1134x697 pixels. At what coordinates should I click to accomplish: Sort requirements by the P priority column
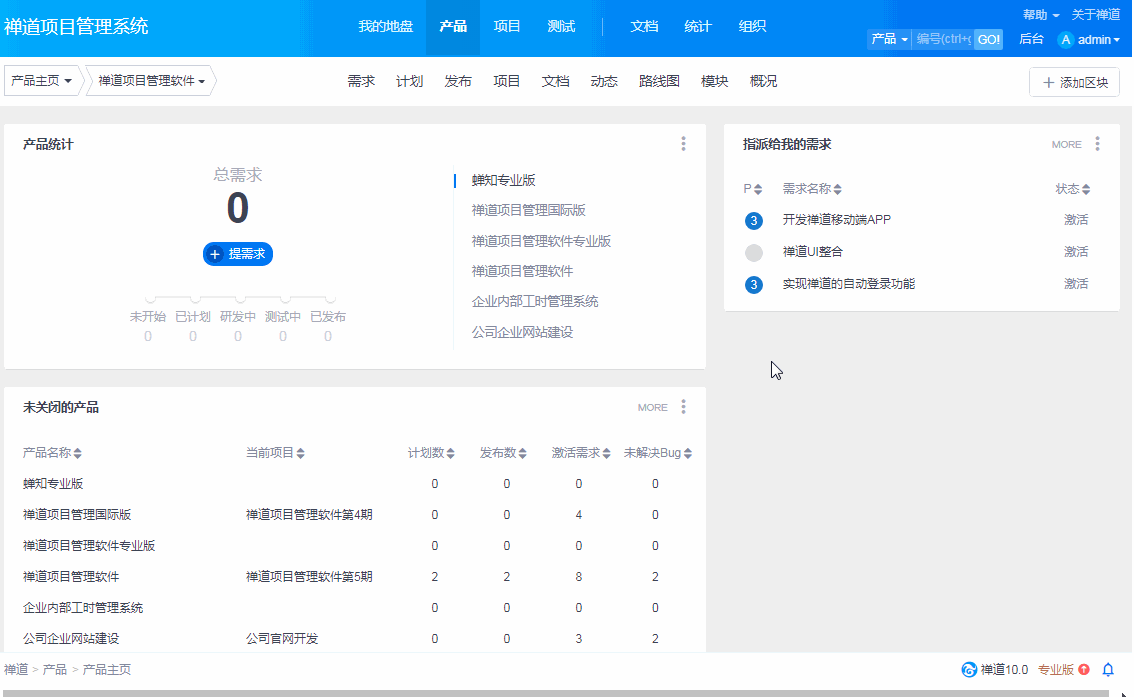[x=752, y=189]
